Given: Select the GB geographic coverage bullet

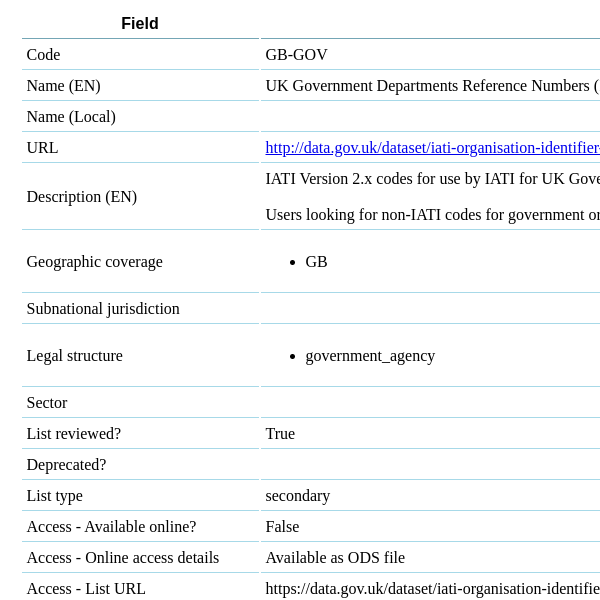Looking at the screenshot, I should [316, 262].
